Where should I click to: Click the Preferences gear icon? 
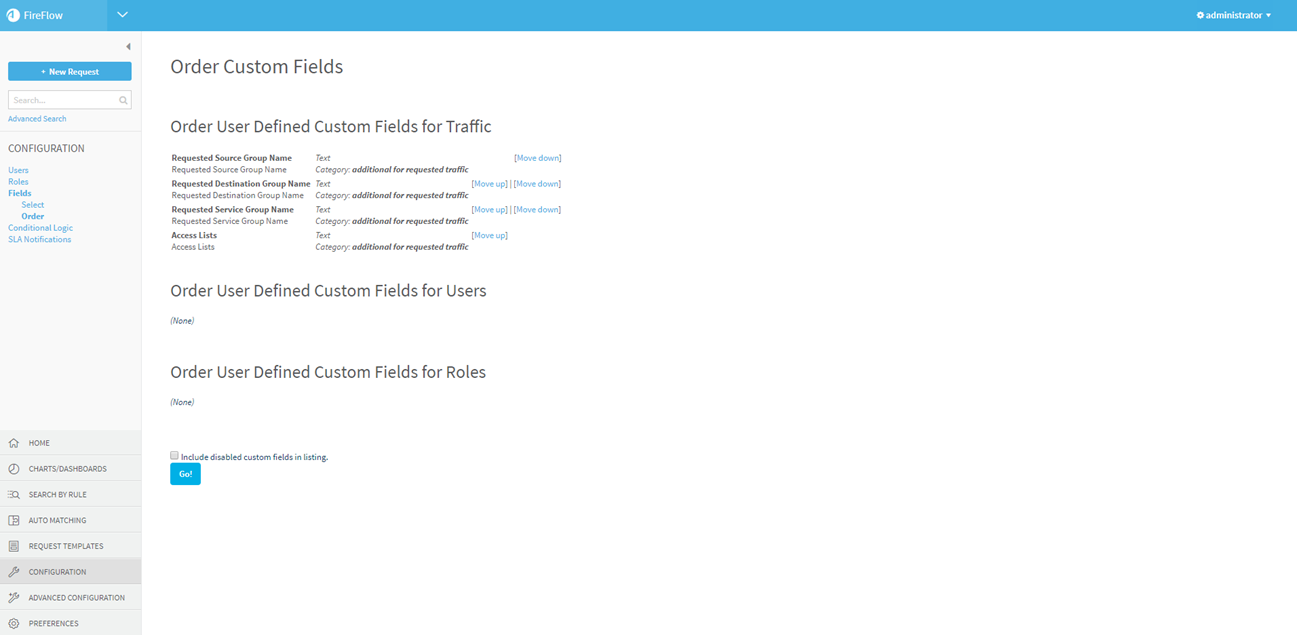point(14,624)
